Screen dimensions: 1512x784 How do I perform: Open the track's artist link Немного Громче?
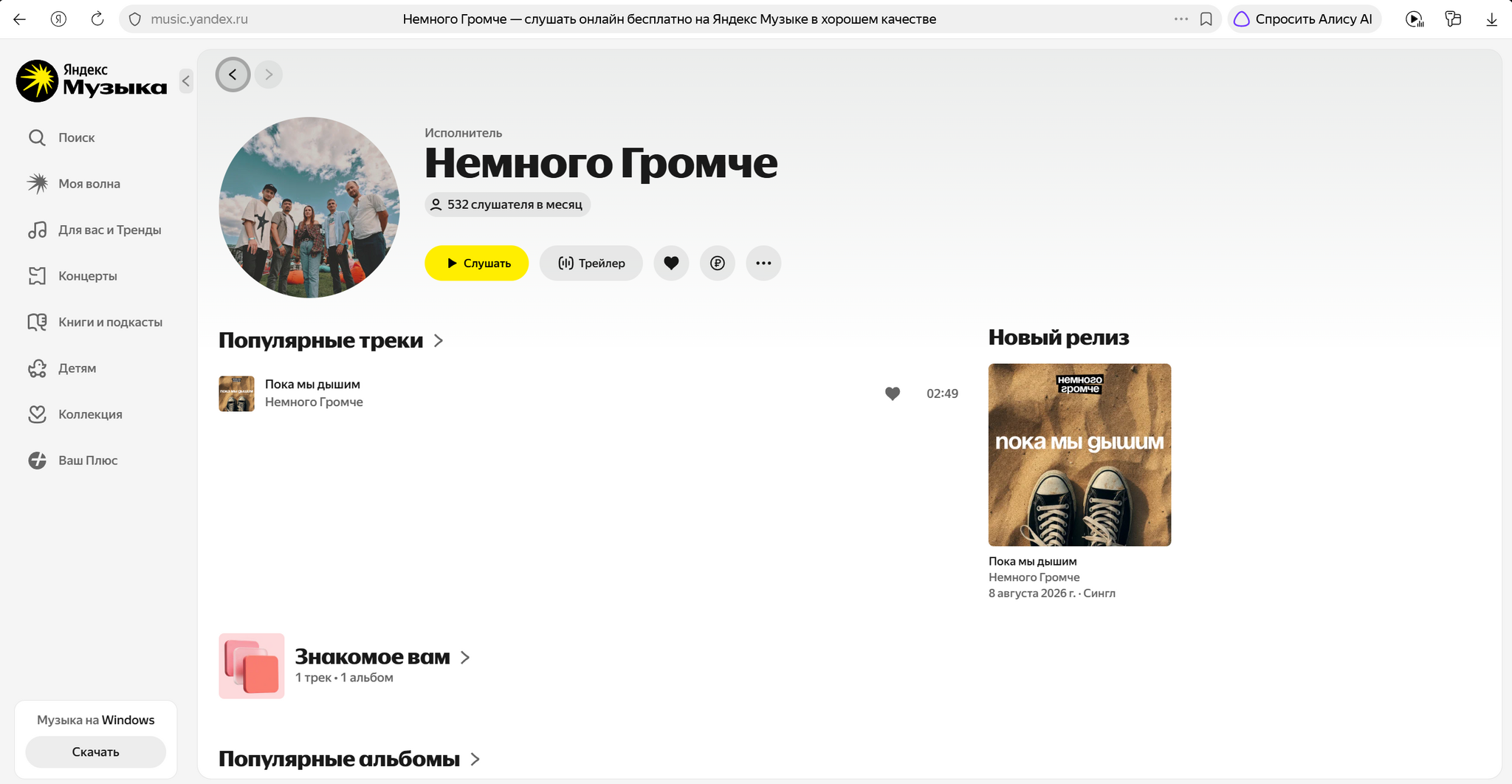coord(314,402)
